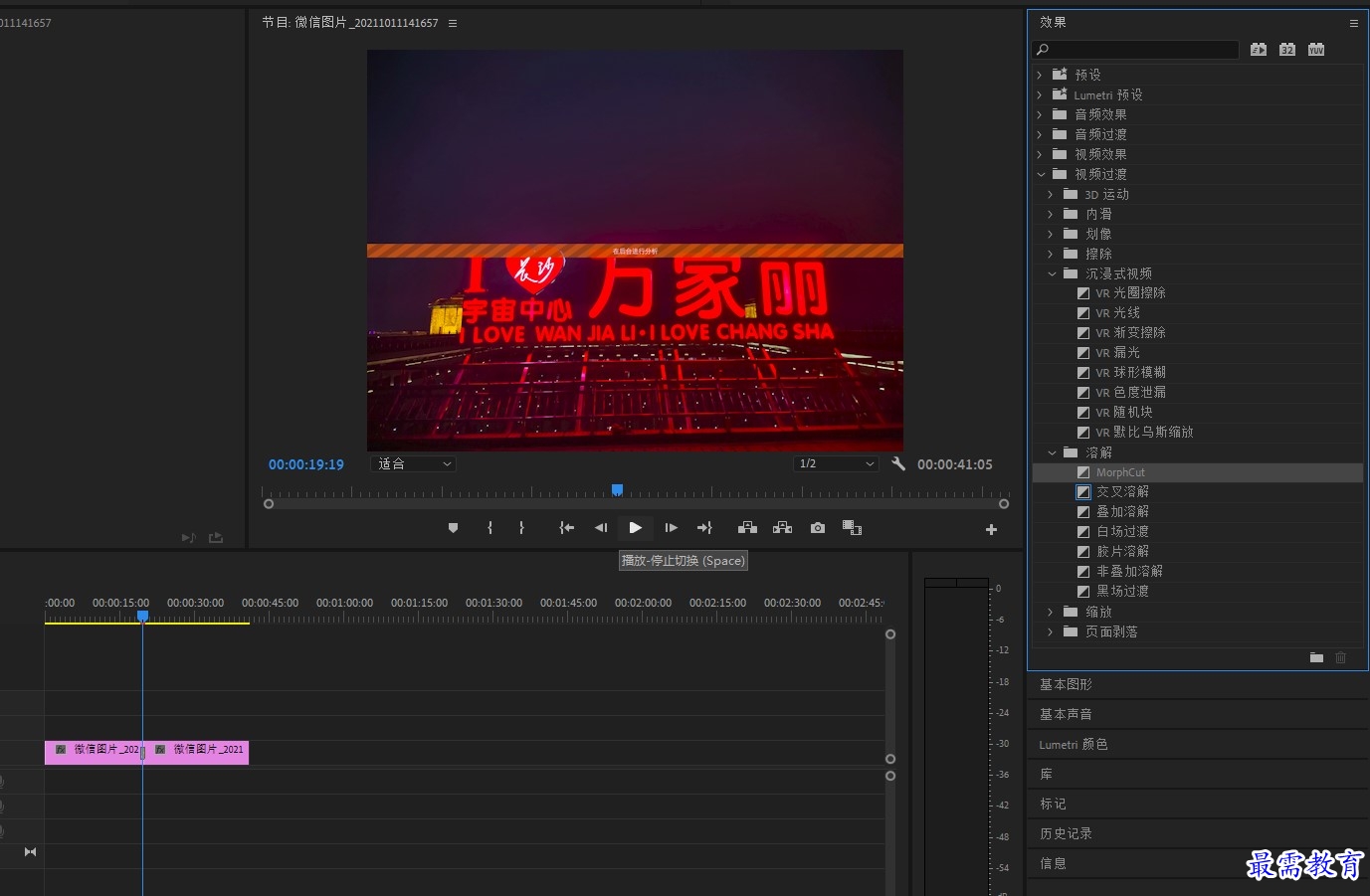Open the 基本图形 panel tab
This screenshot has height=896, width=1370.
(x=1066, y=684)
